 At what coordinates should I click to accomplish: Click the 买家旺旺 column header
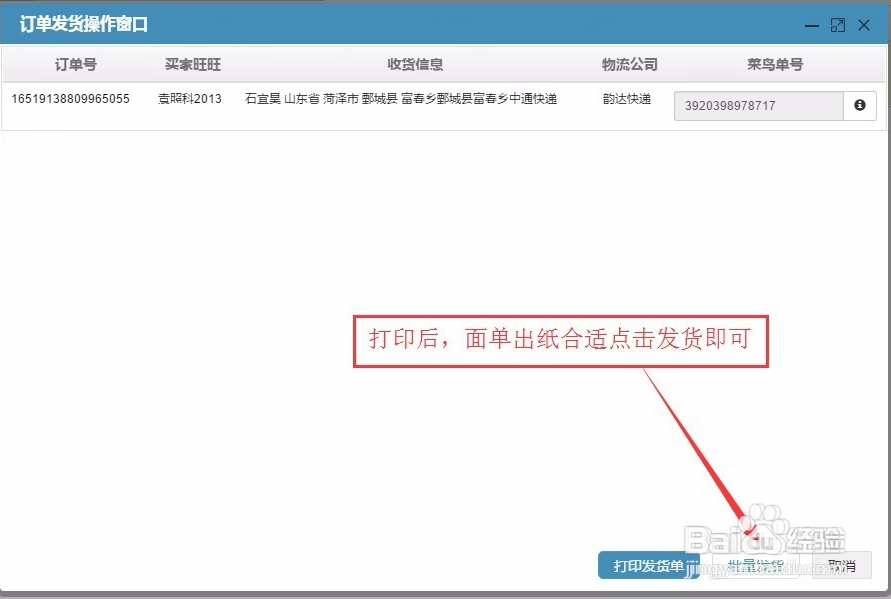193,64
